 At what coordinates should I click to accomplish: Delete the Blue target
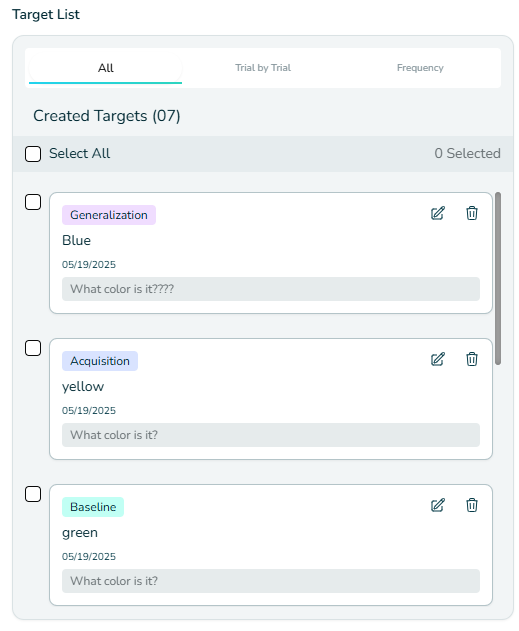472,213
